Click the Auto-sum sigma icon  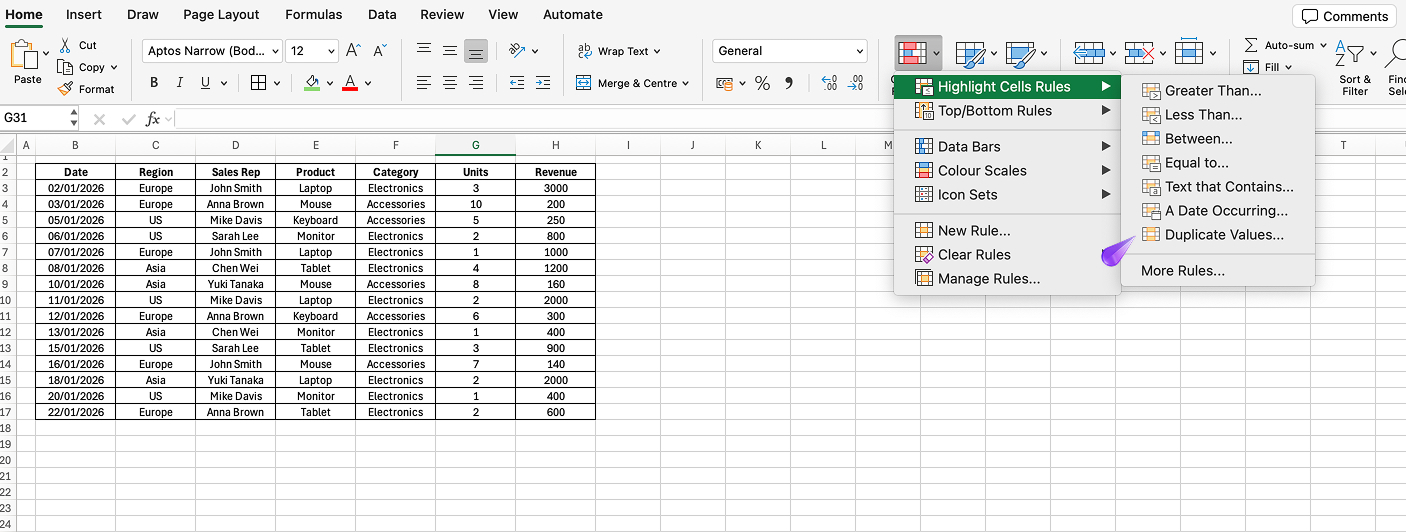coord(1251,45)
